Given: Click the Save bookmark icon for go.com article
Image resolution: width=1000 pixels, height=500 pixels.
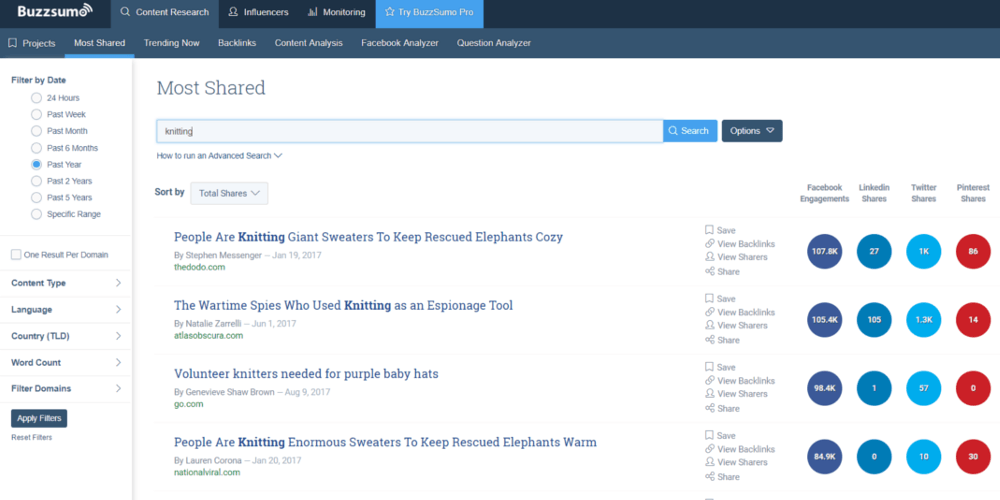Looking at the screenshot, I should (709, 367).
